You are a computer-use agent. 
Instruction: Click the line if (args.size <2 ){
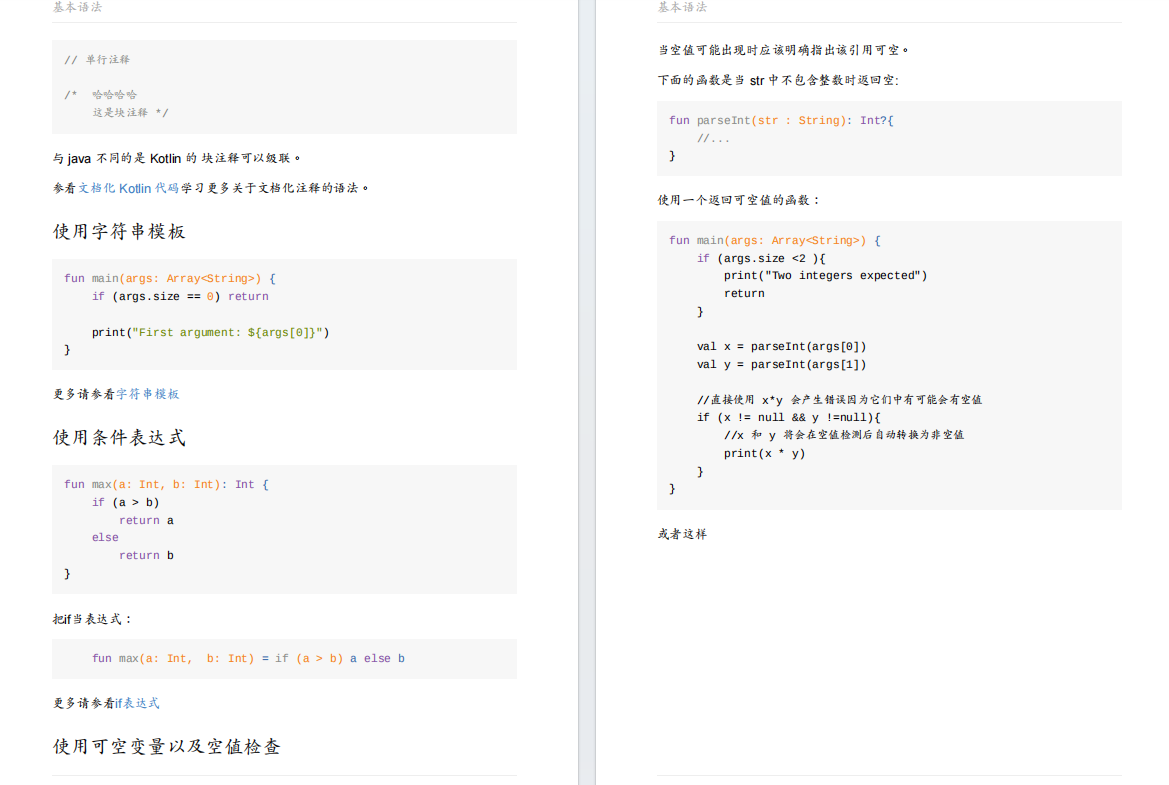click(761, 258)
